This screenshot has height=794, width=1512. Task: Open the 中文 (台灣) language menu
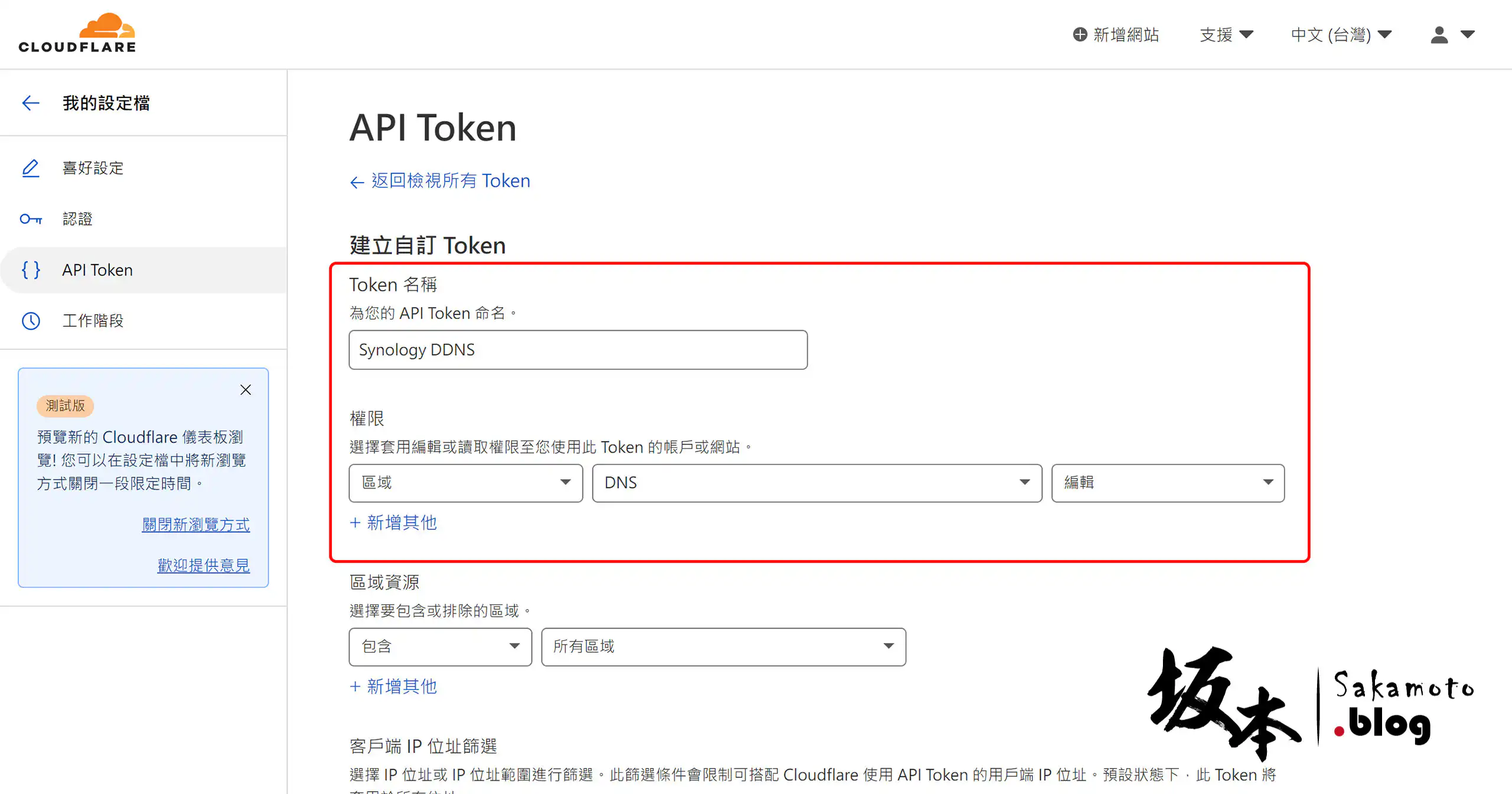(1341, 35)
